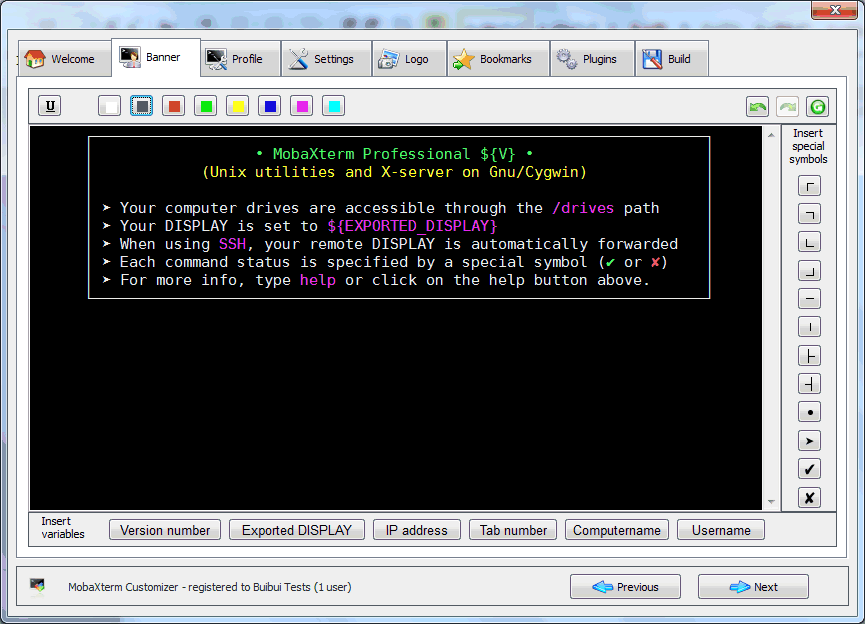Click the magenta SSH word in banner
The height and width of the screenshot is (624, 865).
(x=232, y=244)
